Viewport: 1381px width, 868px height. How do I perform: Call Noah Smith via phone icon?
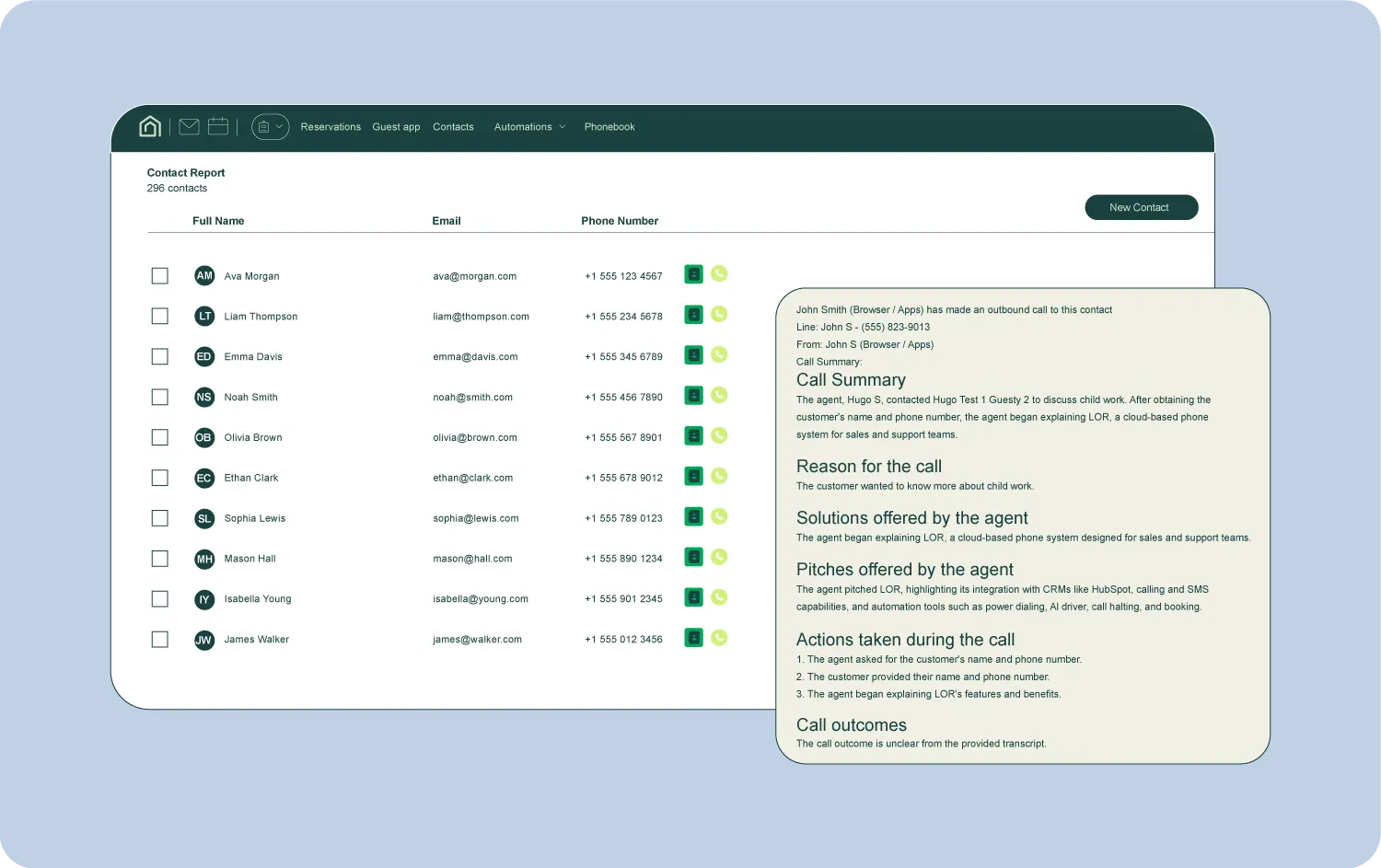[720, 395]
